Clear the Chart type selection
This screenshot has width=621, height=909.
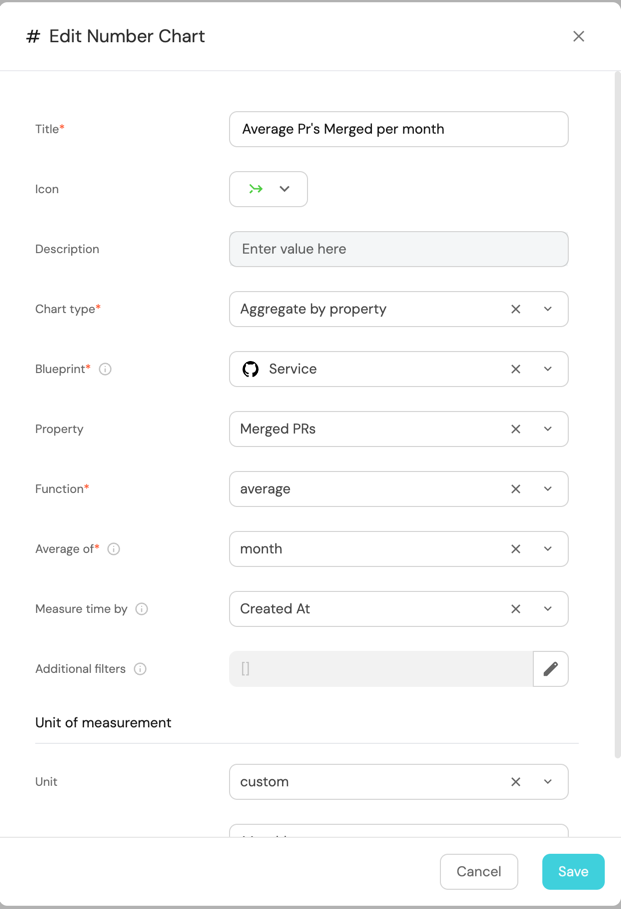click(x=516, y=309)
